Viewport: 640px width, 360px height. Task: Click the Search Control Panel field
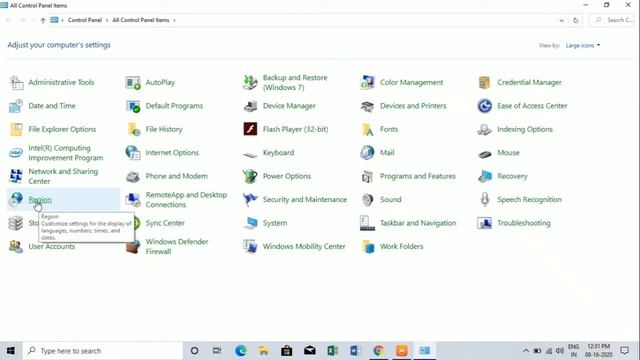(x=612, y=20)
